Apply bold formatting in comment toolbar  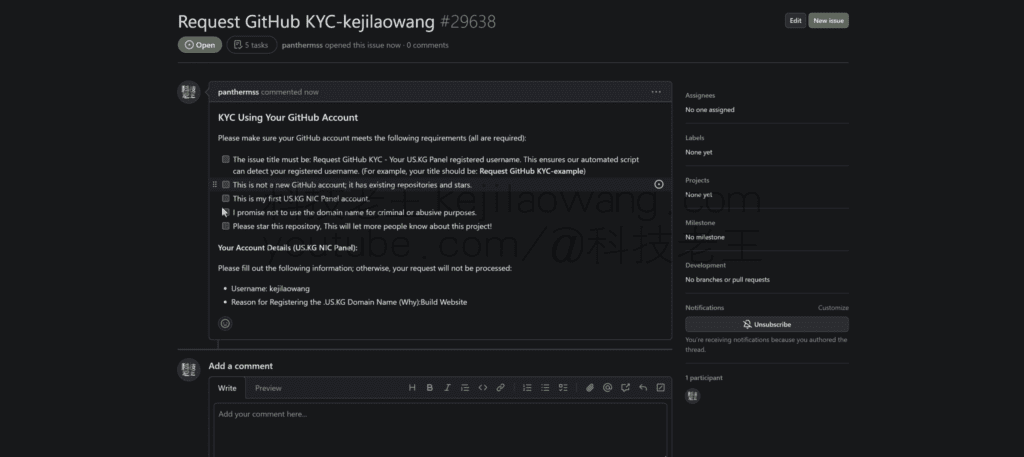(430, 388)
